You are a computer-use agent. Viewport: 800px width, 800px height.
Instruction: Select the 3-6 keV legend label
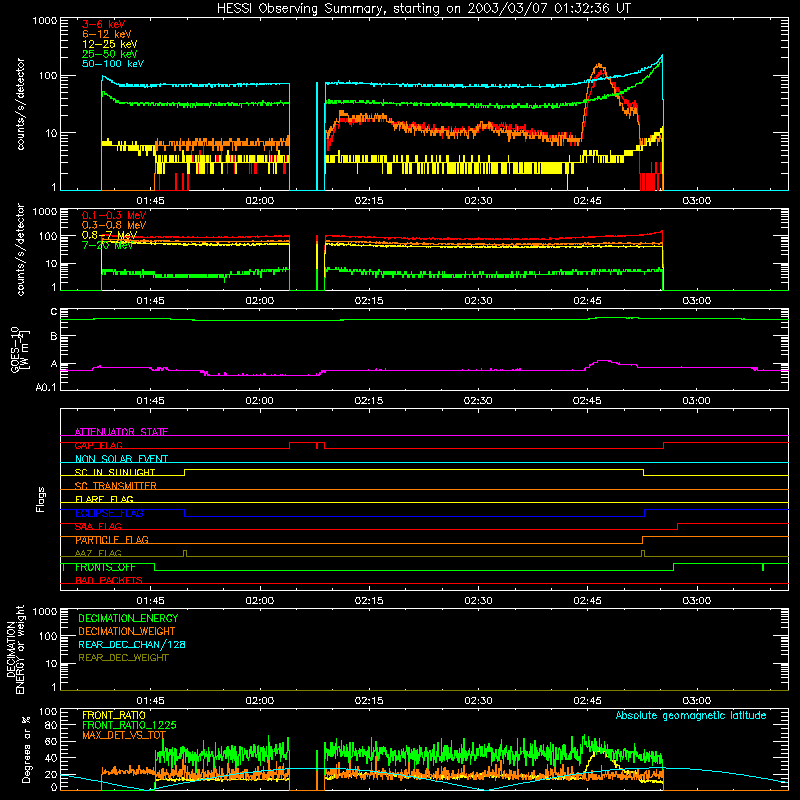coord(104,24)
